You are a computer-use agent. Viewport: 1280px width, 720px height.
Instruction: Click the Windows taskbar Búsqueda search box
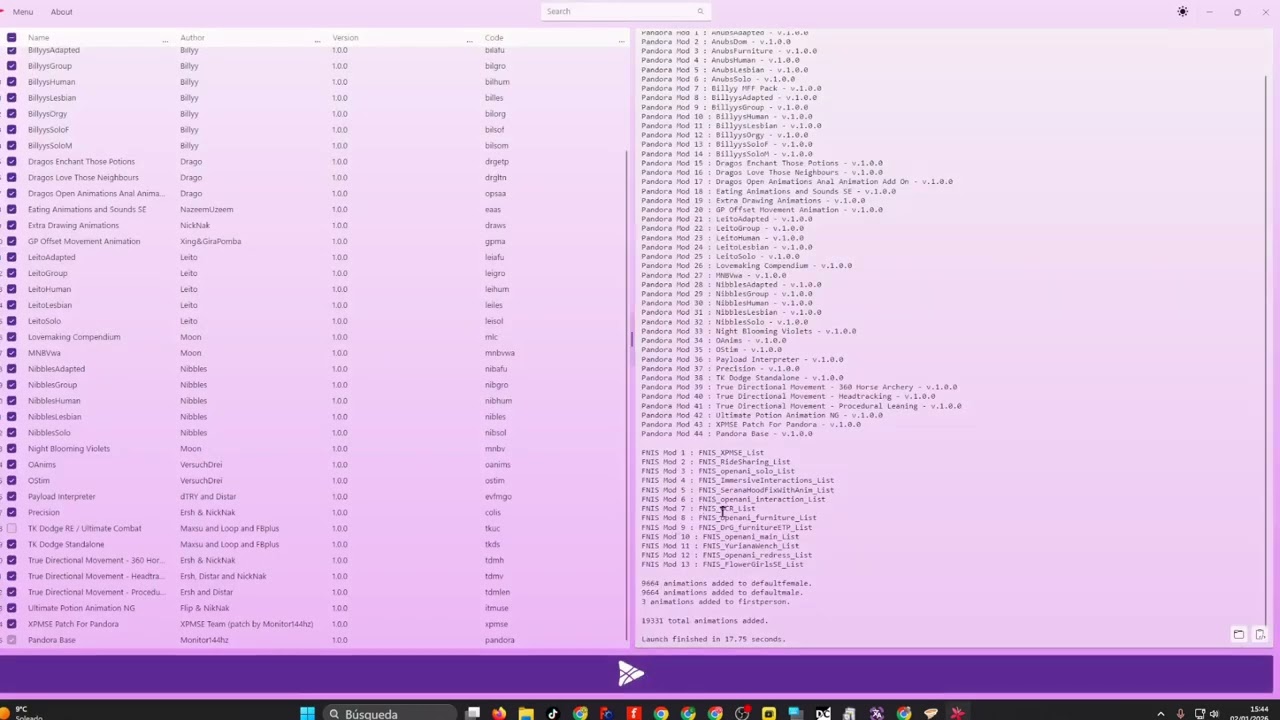point(390,713)
